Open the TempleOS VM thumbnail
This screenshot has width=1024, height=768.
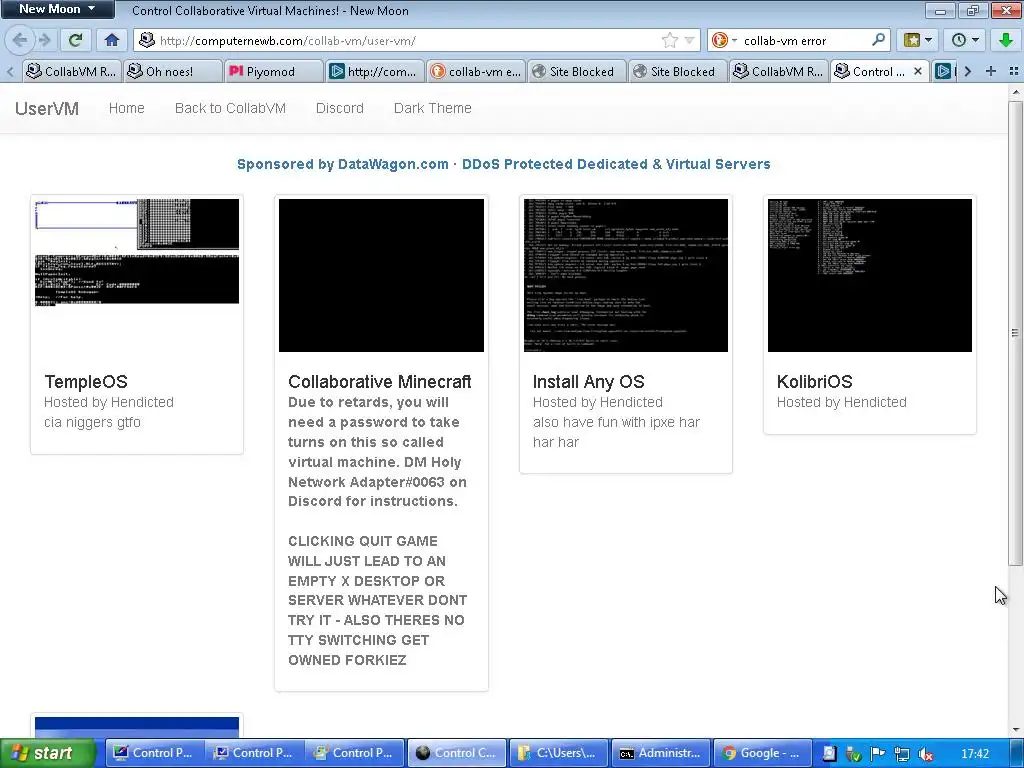click(137, 275)
